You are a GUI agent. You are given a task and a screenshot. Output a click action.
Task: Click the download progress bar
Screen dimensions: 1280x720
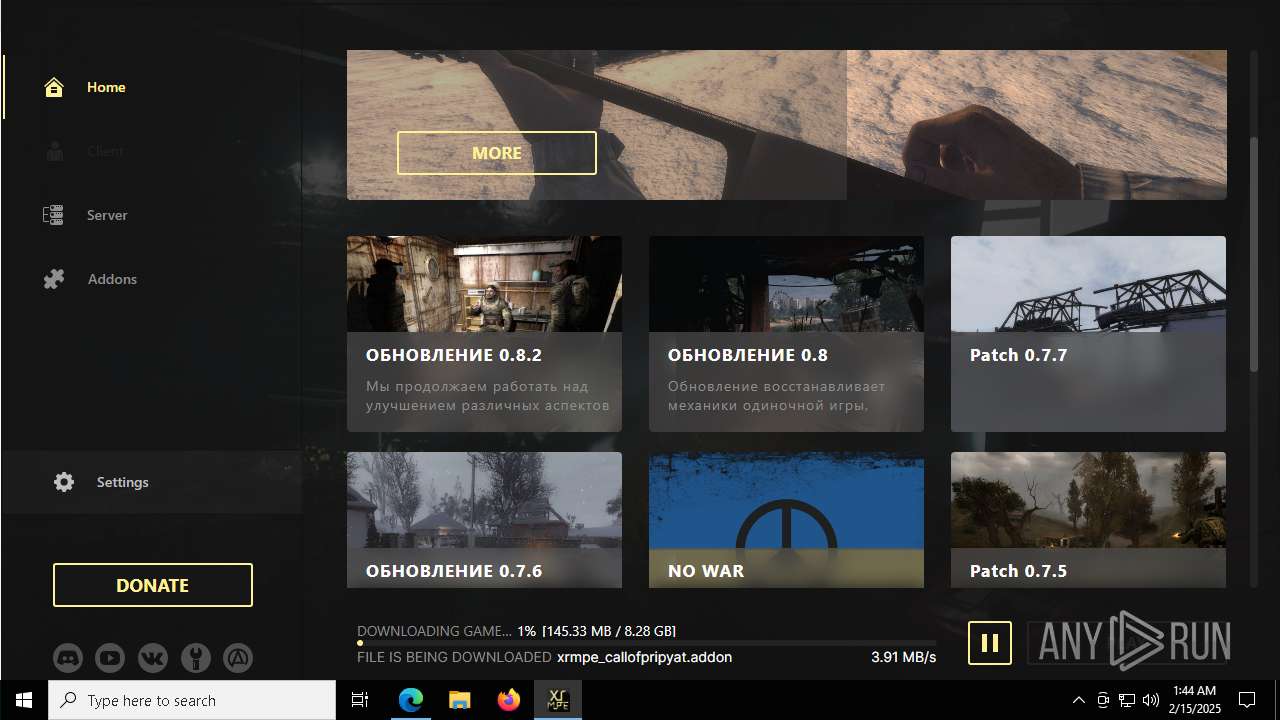click(x=647, y=643)
